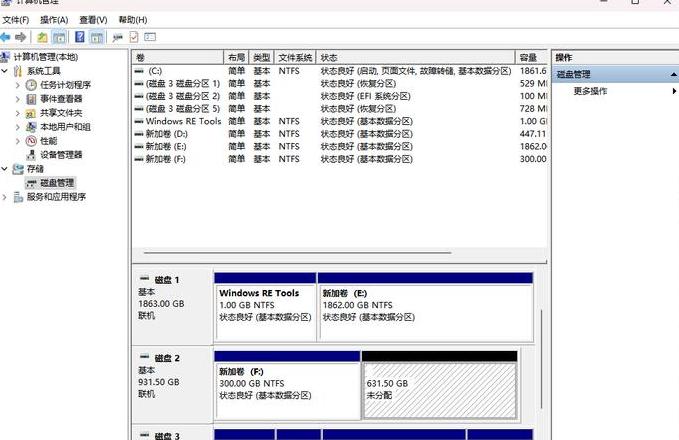Image resolution: width=679 pixels, height=440 pixels.
Task: Open 本地用户和组 in the tree
Action: 65,127
